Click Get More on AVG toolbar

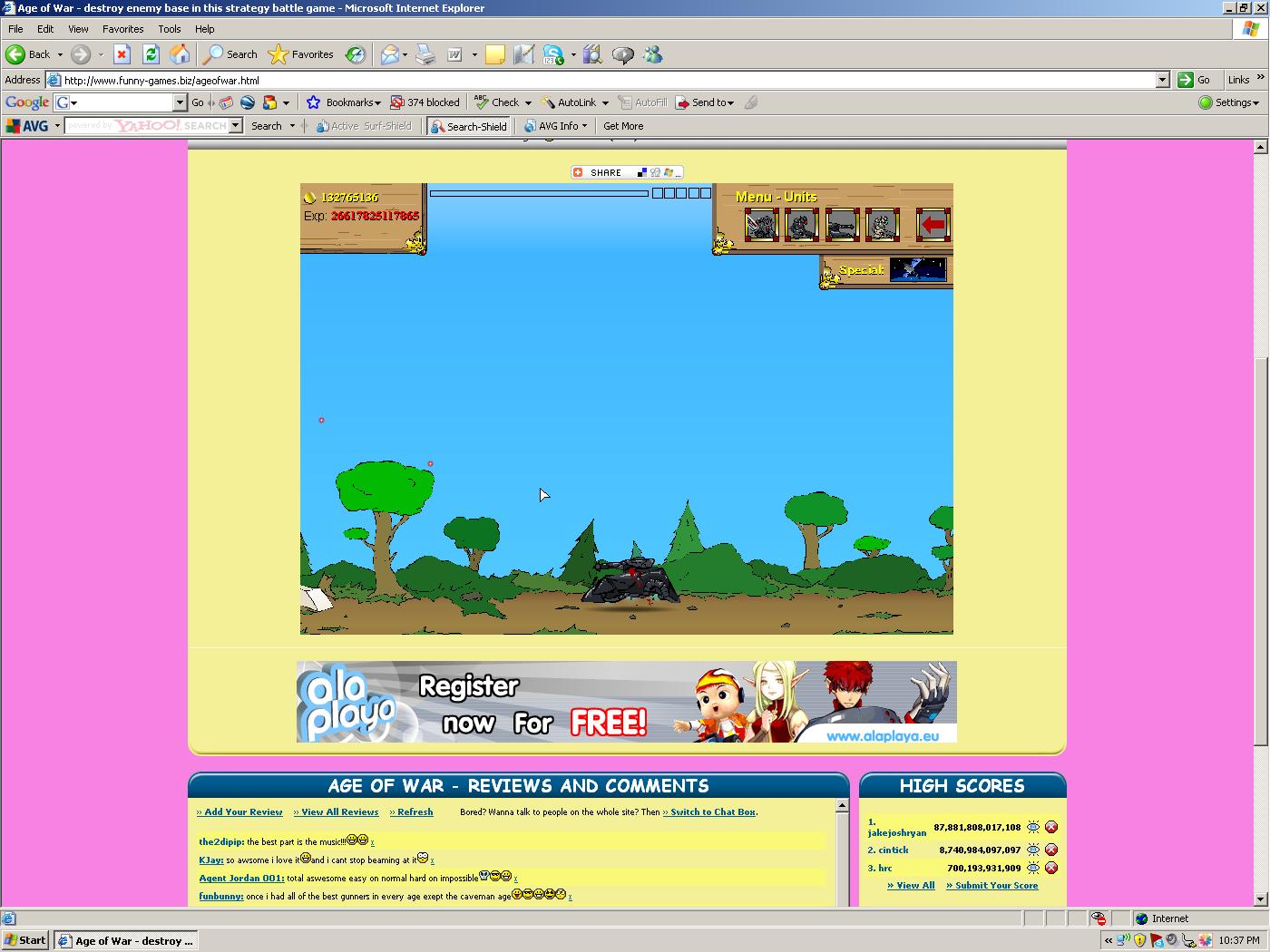(623, 126)
